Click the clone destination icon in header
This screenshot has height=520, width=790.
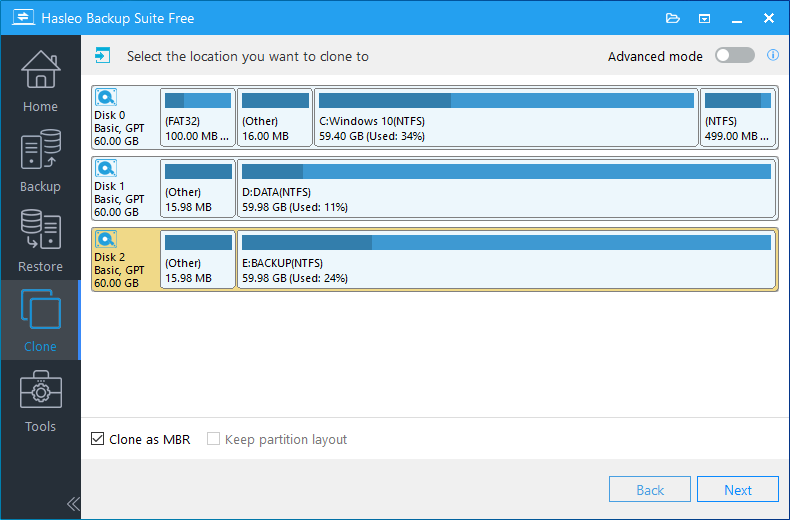(103, 55)
